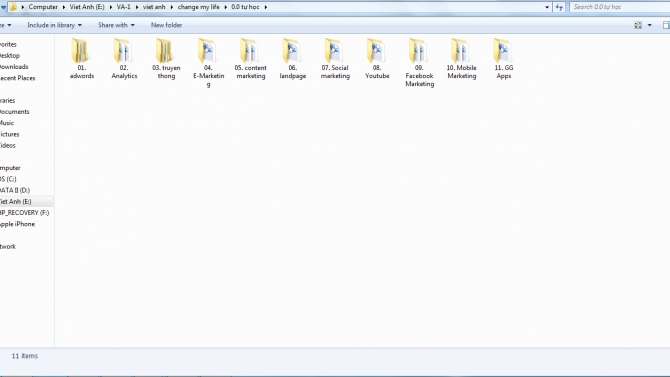Select Music in the navigation pane
The image size is (670, 377).
point(7,123)
